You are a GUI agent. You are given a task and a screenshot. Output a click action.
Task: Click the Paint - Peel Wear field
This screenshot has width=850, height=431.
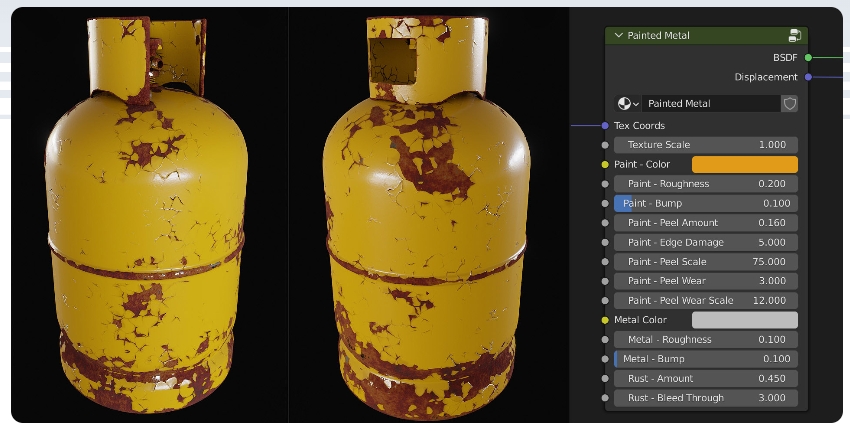tap(706, 281)
